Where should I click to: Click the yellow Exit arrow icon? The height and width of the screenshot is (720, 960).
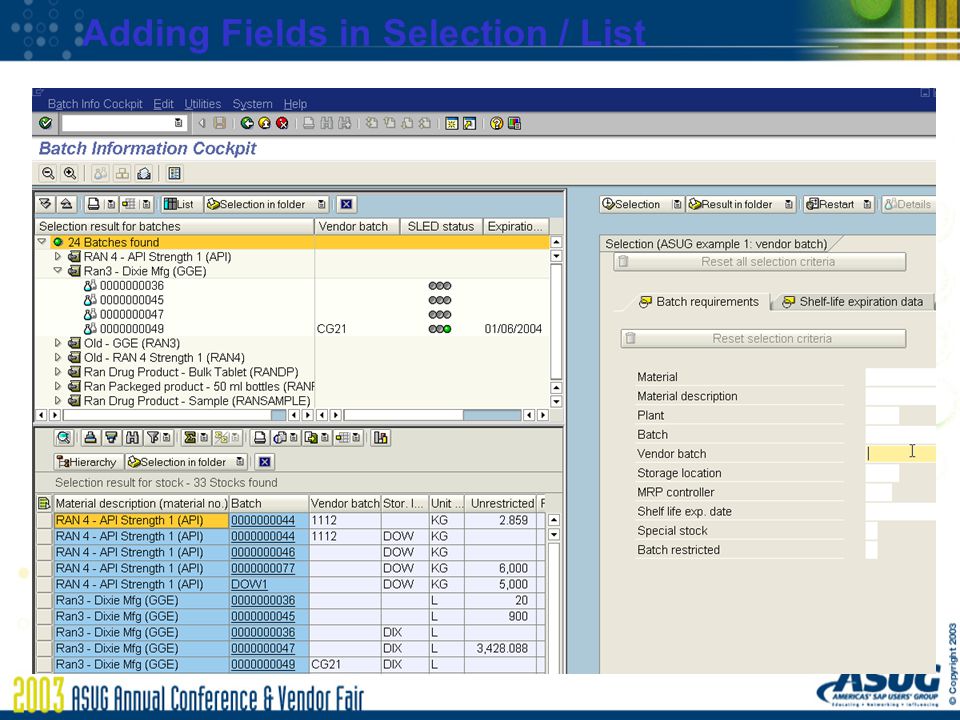coord(264,123)
